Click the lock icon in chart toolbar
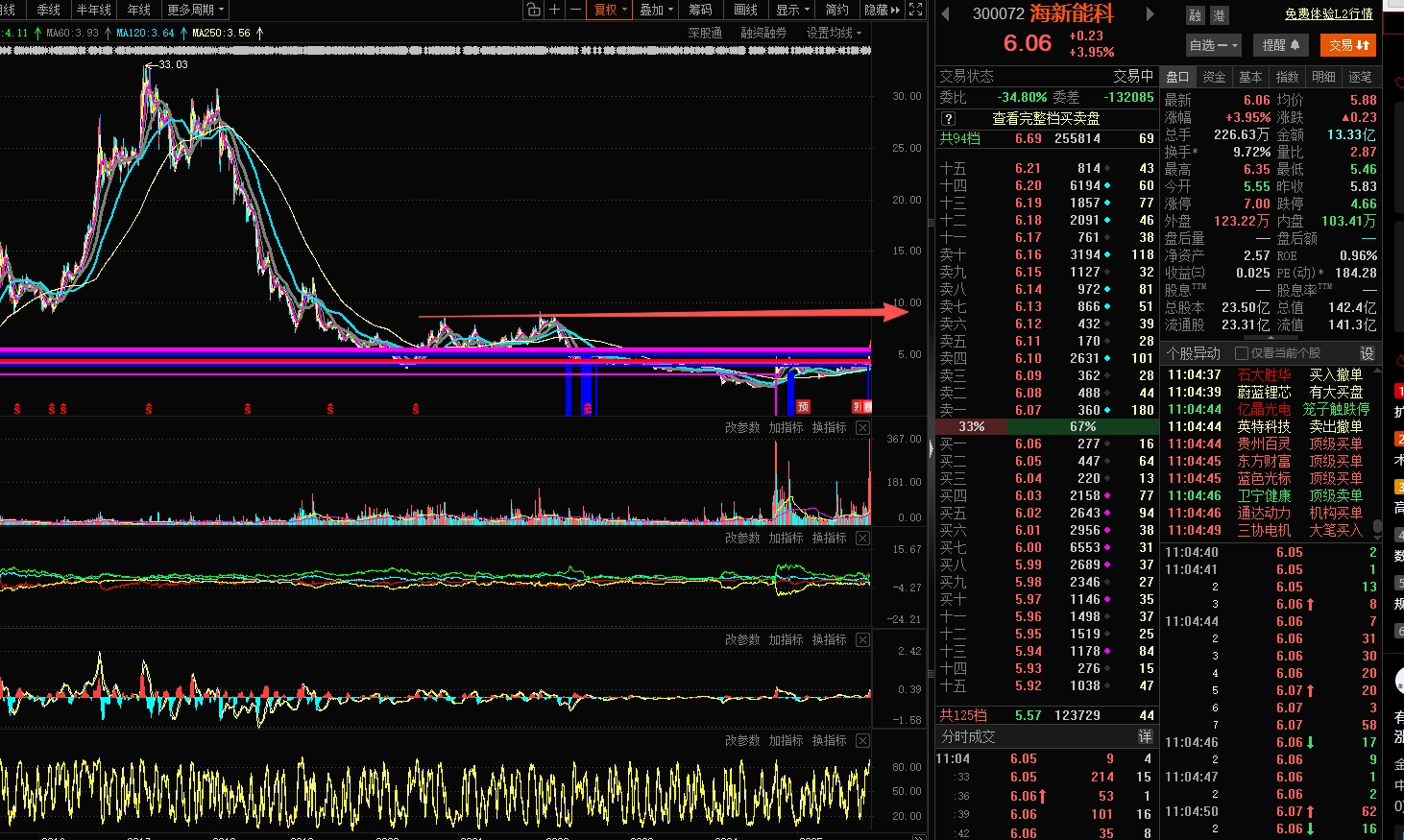This screenshot has width=1404, height=840. click(x=534, y=10)
